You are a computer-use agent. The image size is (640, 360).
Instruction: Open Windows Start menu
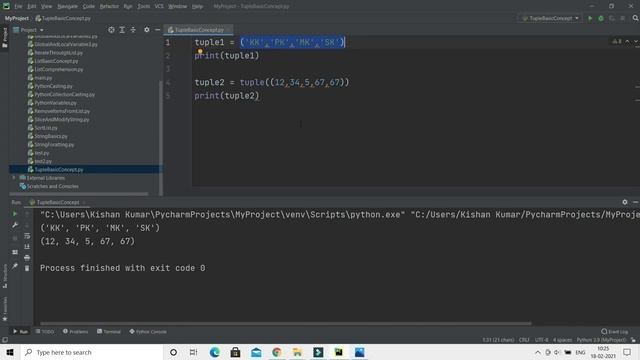(x=10, y=352)
